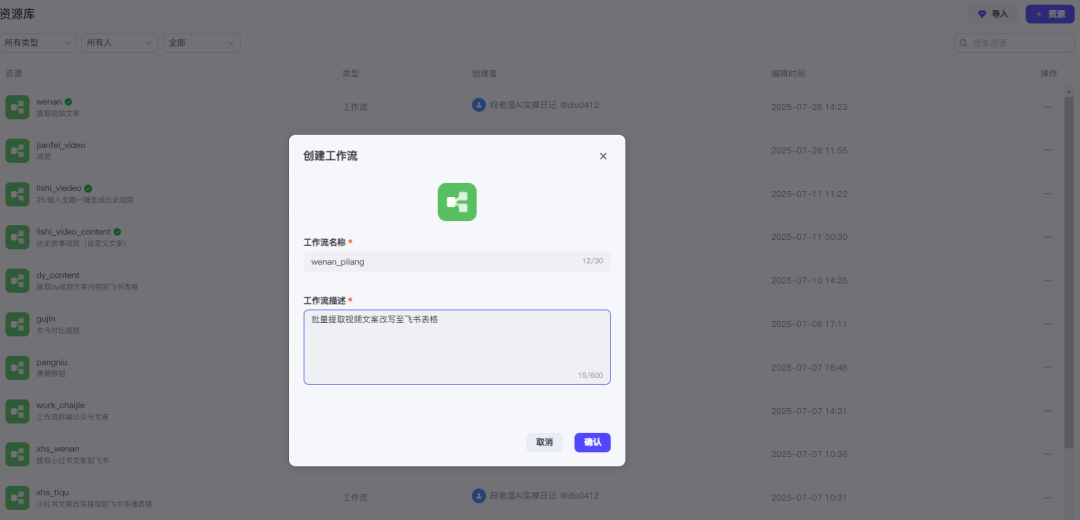The height and width of the screenshot is (520, 1080).
Task: Open the 所有类型 filter dropdown
Action: pyautogui.click(x=38, y=43)
